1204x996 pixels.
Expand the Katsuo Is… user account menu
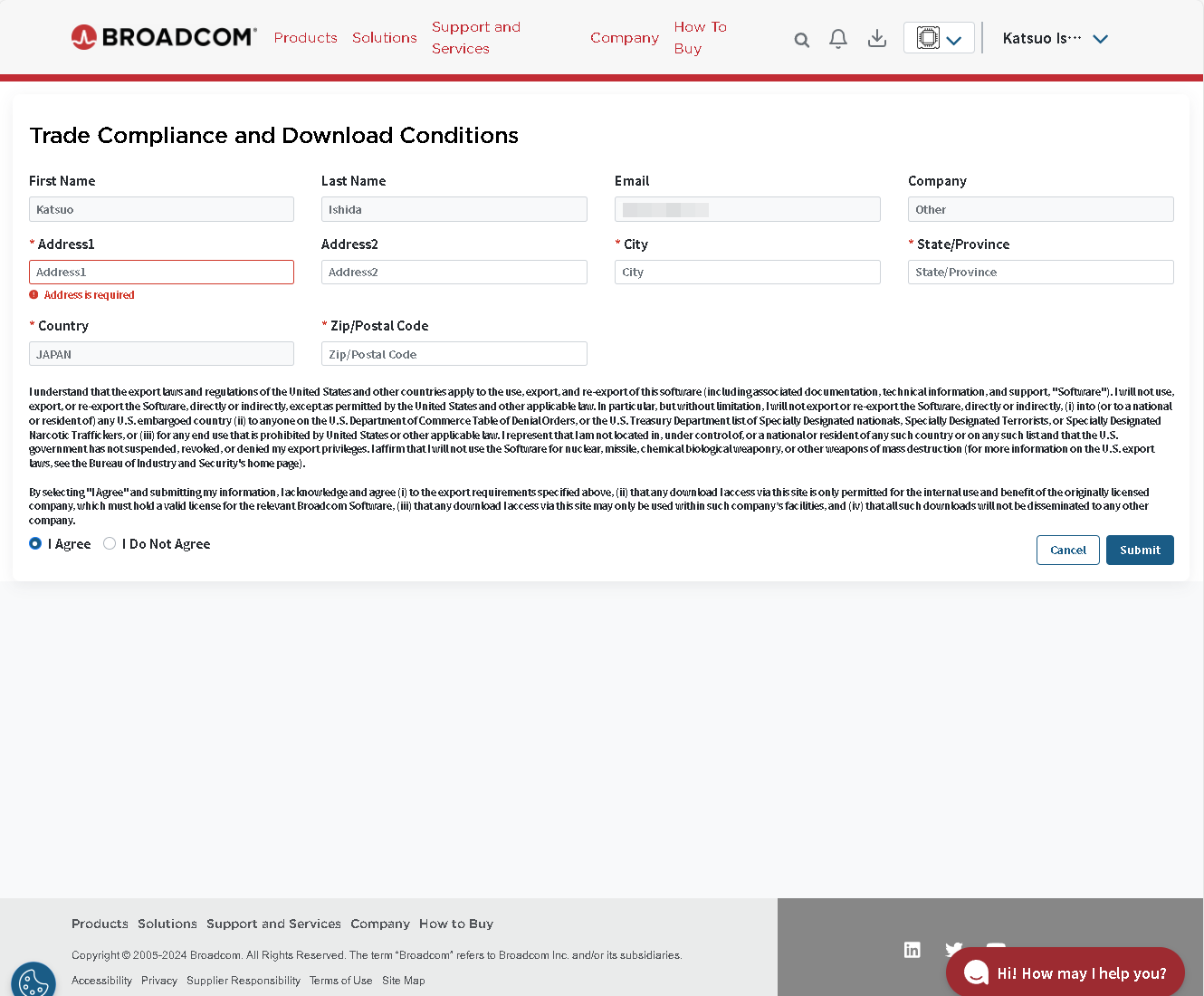click(1056, 38)
